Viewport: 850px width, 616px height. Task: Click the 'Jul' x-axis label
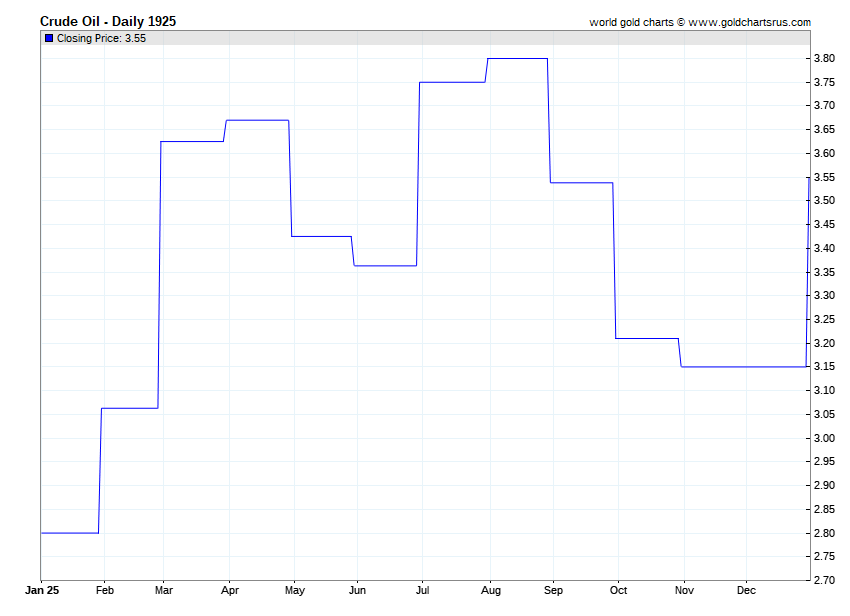click(x=422, y=590)
